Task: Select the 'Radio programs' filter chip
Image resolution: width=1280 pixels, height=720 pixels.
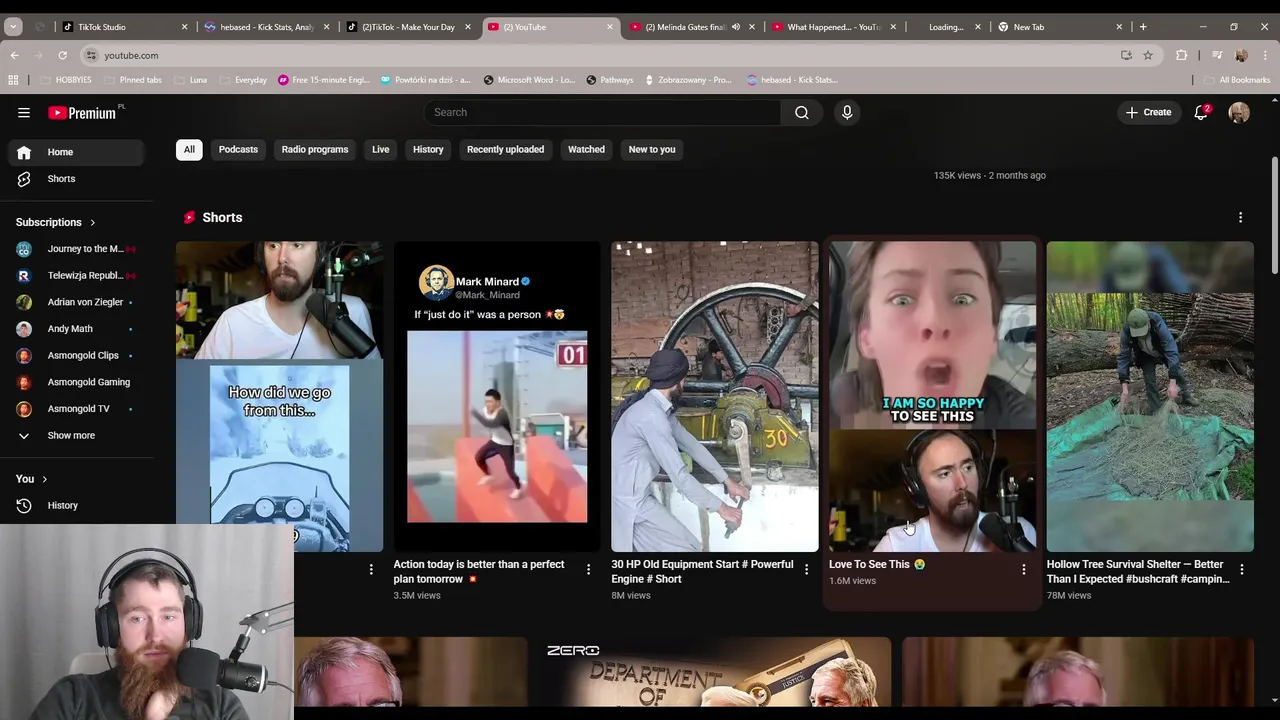Action: pyautogui.click(x=315, y=149)
